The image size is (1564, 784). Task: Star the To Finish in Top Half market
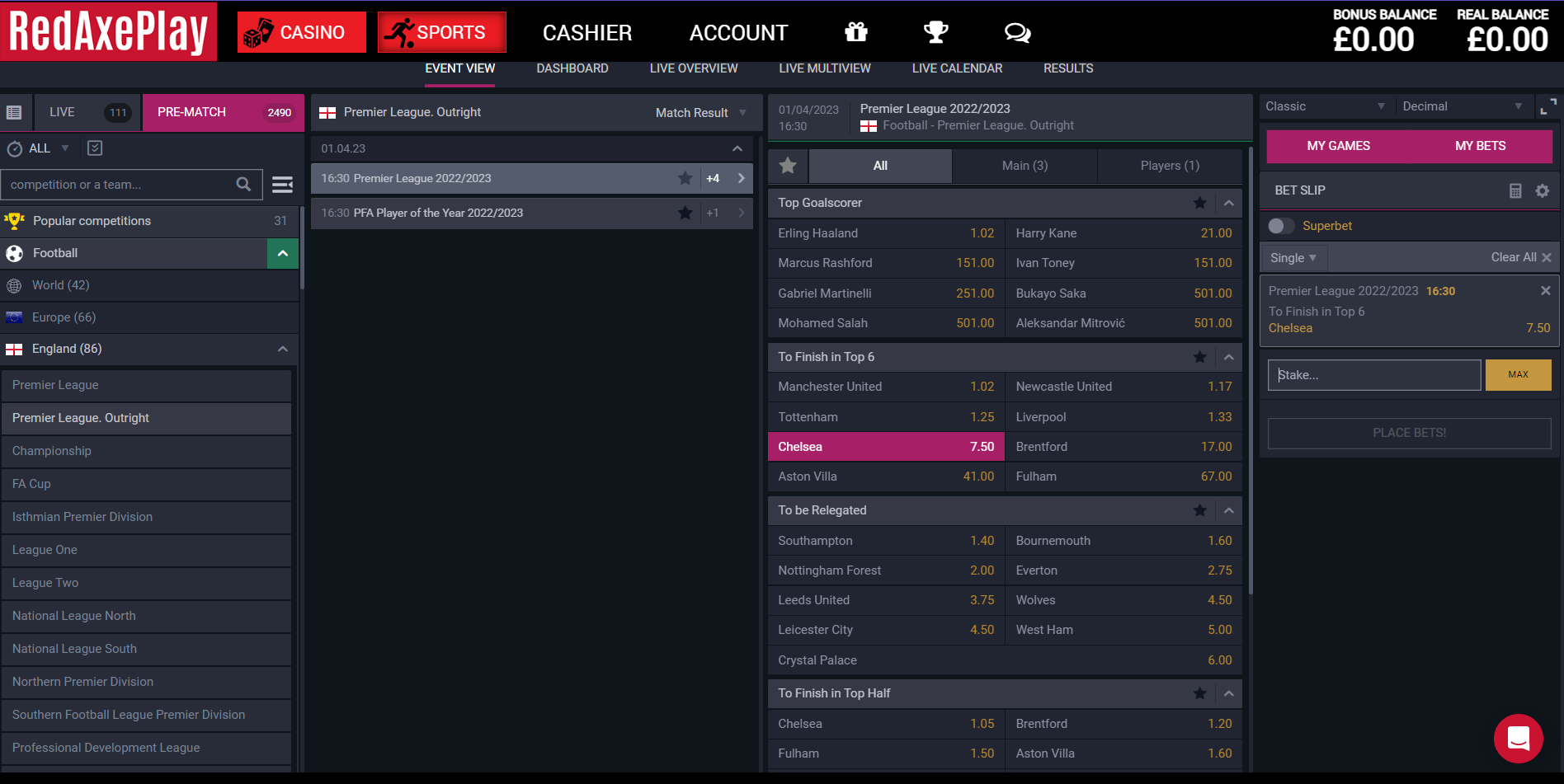1199,693
